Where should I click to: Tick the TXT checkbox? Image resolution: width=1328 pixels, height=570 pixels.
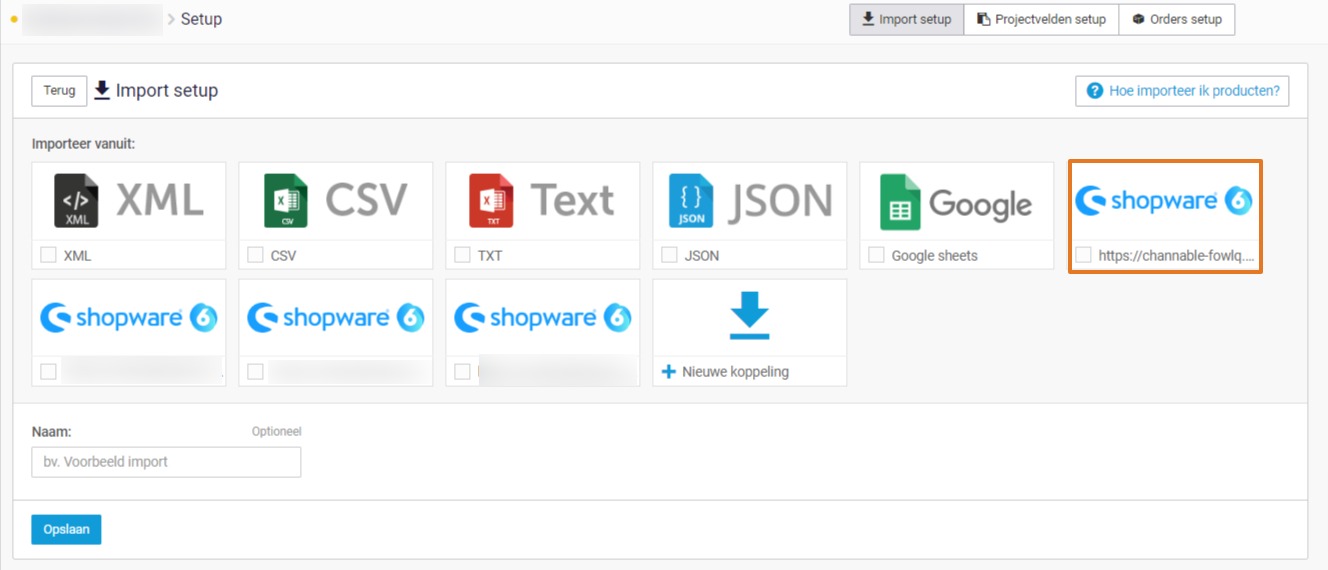[x=462, y=255]
